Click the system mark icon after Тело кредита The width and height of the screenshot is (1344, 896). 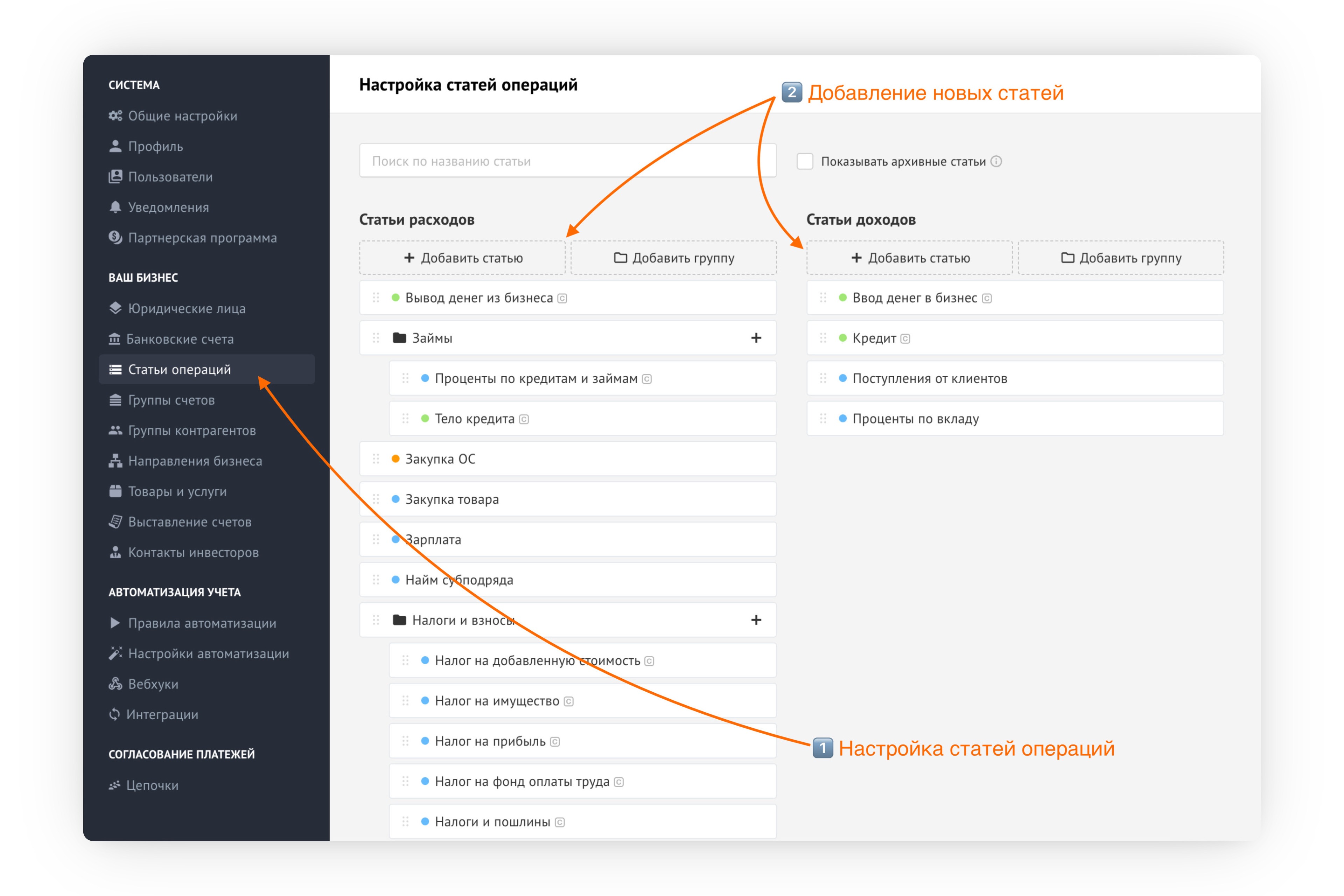tap(524, 419)
